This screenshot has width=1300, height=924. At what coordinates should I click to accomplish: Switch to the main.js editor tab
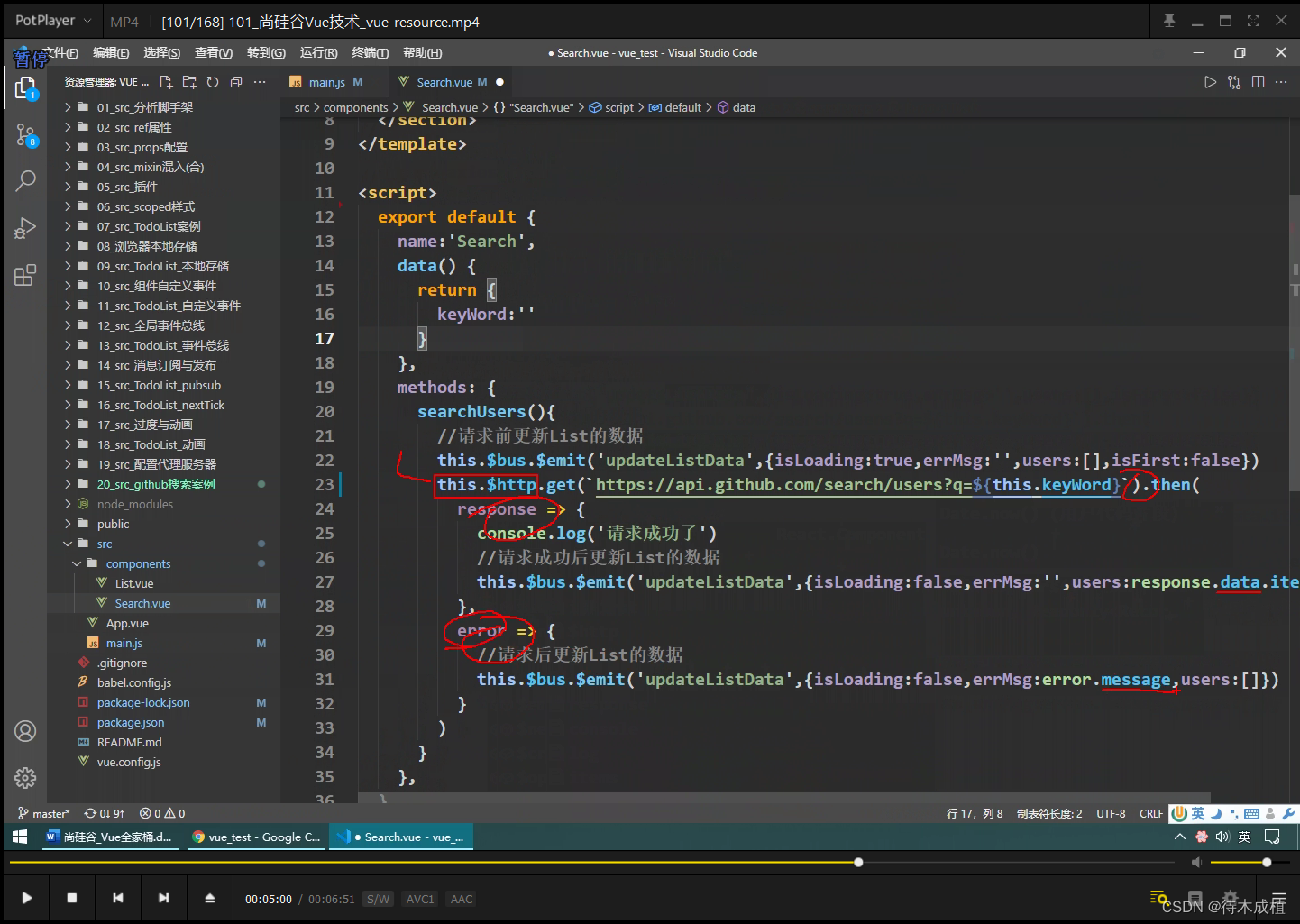(326, 82)
